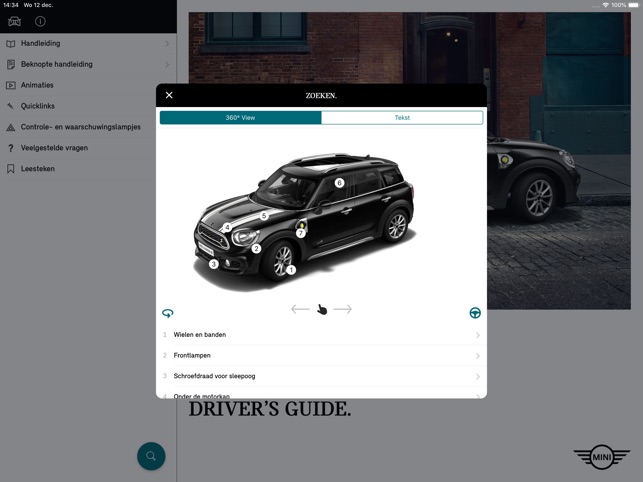Switch to the 360° View tab
The height and width of the screenshot is (482, 643).
[240, 118]
